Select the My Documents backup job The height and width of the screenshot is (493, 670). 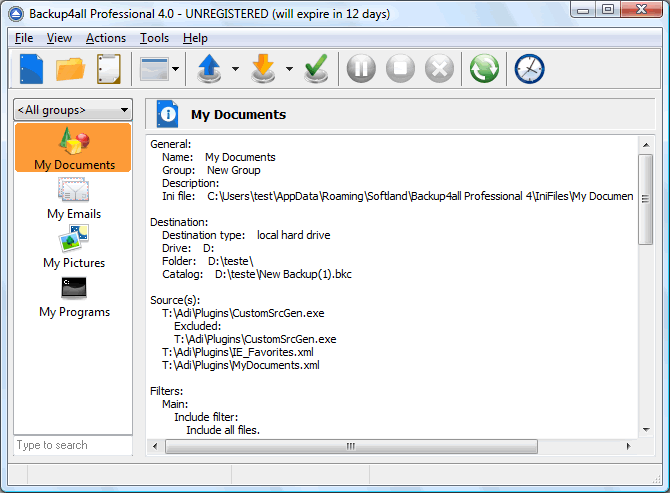(x=73, y=148)
